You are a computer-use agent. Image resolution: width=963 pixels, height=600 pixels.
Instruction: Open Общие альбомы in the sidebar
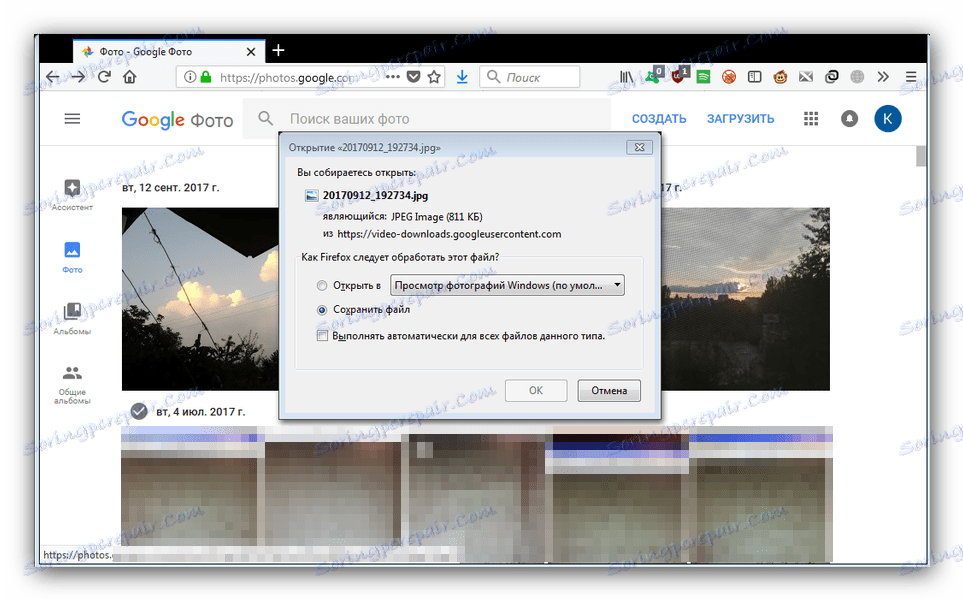click(x=72, y=384)
